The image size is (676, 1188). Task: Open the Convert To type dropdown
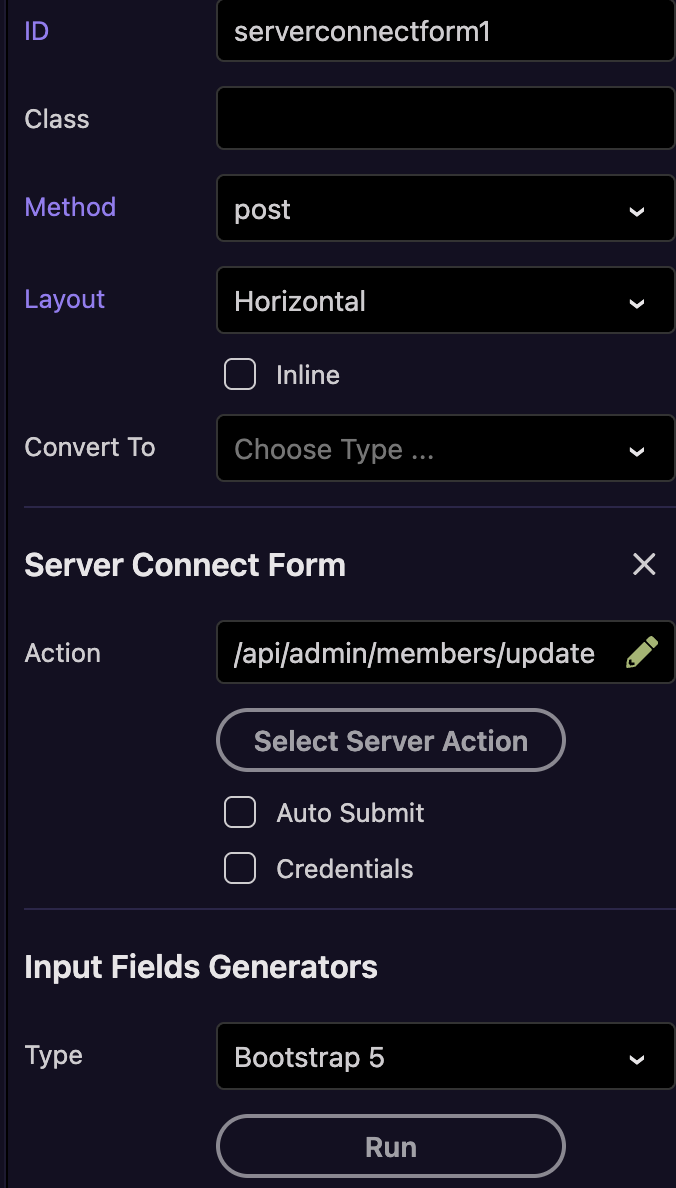pos(445,449)
